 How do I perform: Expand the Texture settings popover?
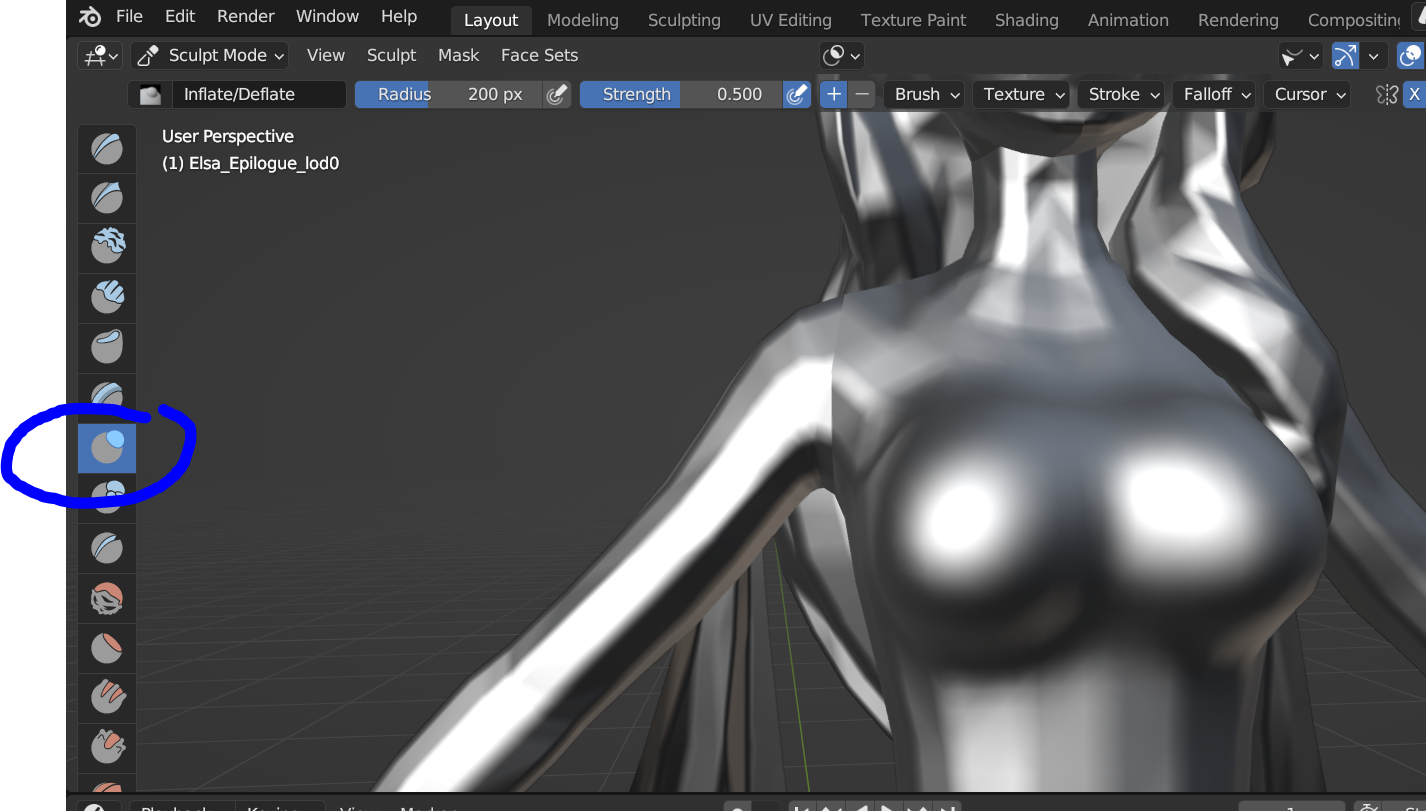click(x=1021, y=94)
